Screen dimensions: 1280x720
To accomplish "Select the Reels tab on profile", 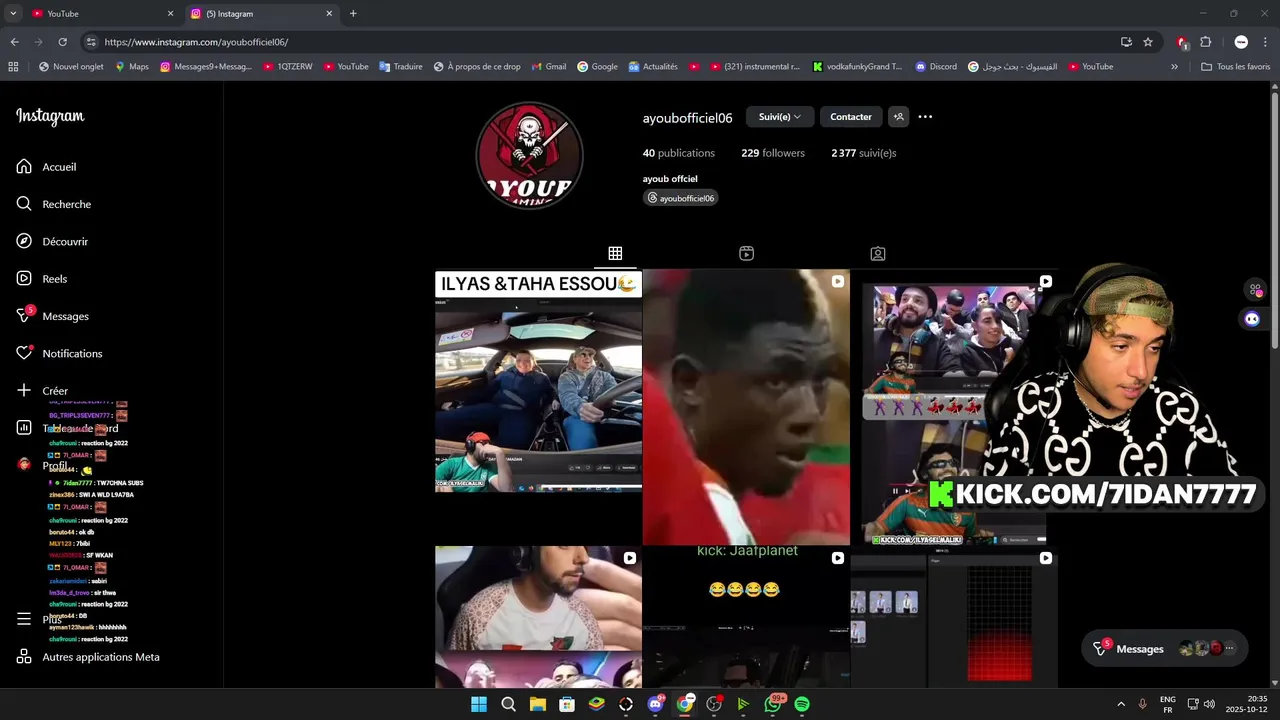I will (746, 254).
